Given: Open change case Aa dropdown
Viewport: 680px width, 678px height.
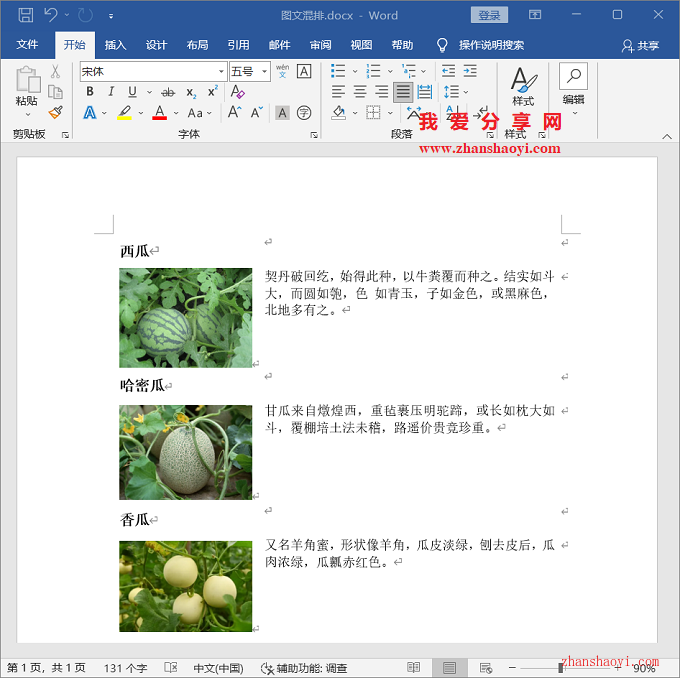Looking at the screenshot, I should [x=199, y=113].
